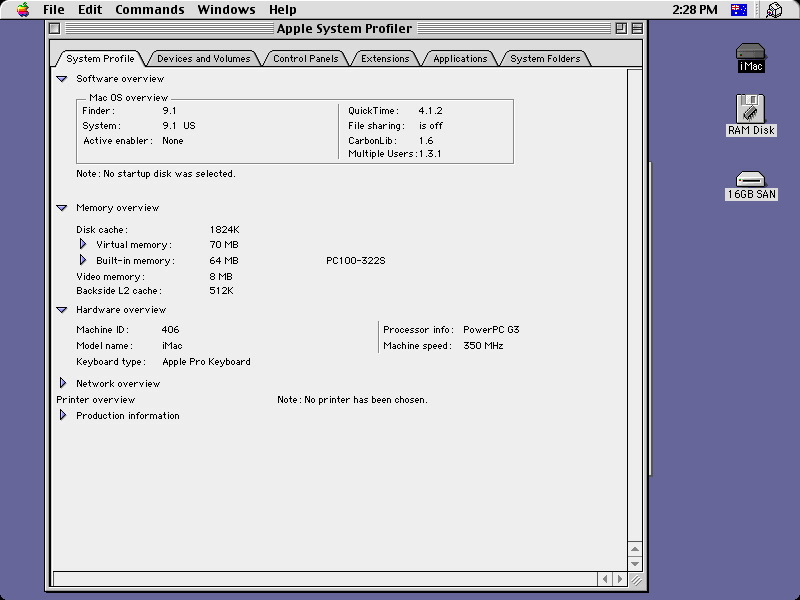
Task: Click the 'PowerPC G3' processor value
Action: 491,330
